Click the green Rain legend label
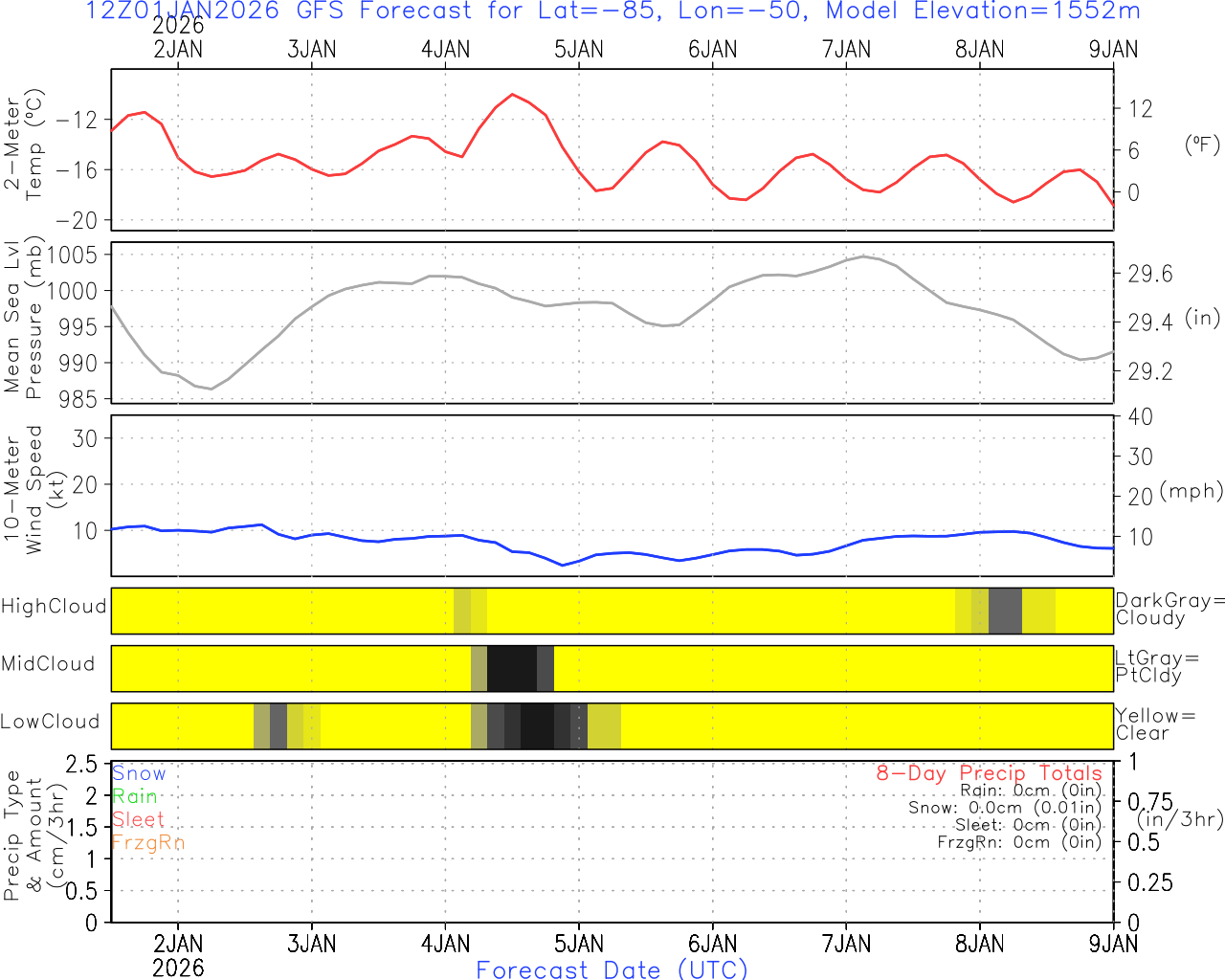This screenshot has height=980, width=1225. pos(135,796)
